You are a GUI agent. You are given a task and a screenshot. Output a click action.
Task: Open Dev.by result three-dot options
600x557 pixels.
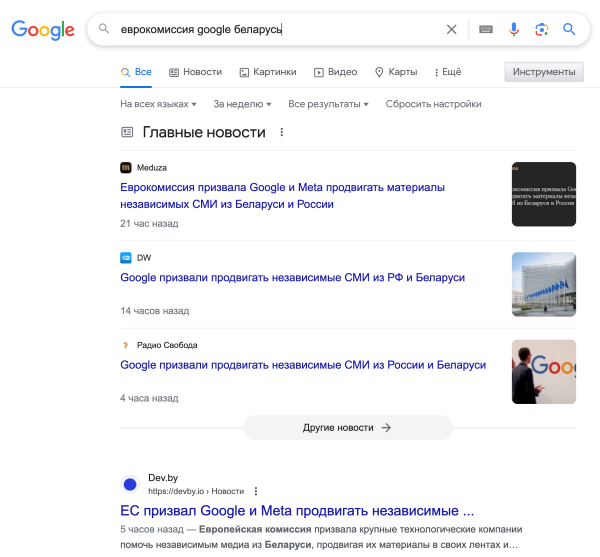(x=256, y=491)
